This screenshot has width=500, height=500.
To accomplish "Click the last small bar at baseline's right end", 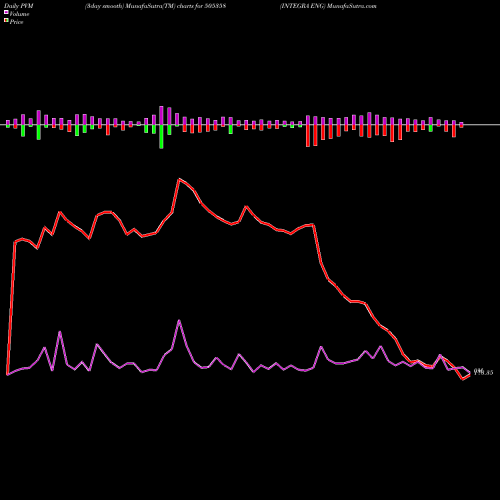I will tap(461, 125).
